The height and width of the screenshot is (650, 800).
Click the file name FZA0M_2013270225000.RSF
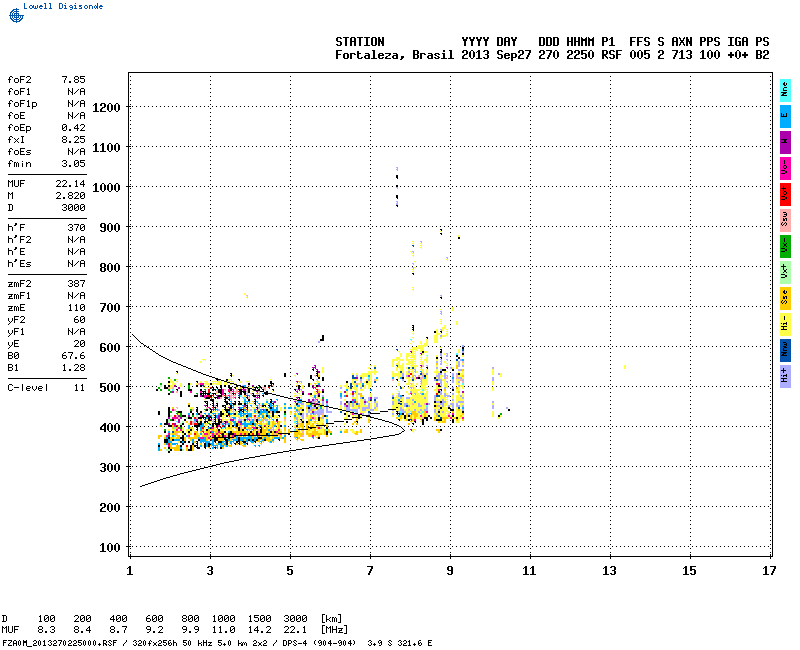pos(60,643)
